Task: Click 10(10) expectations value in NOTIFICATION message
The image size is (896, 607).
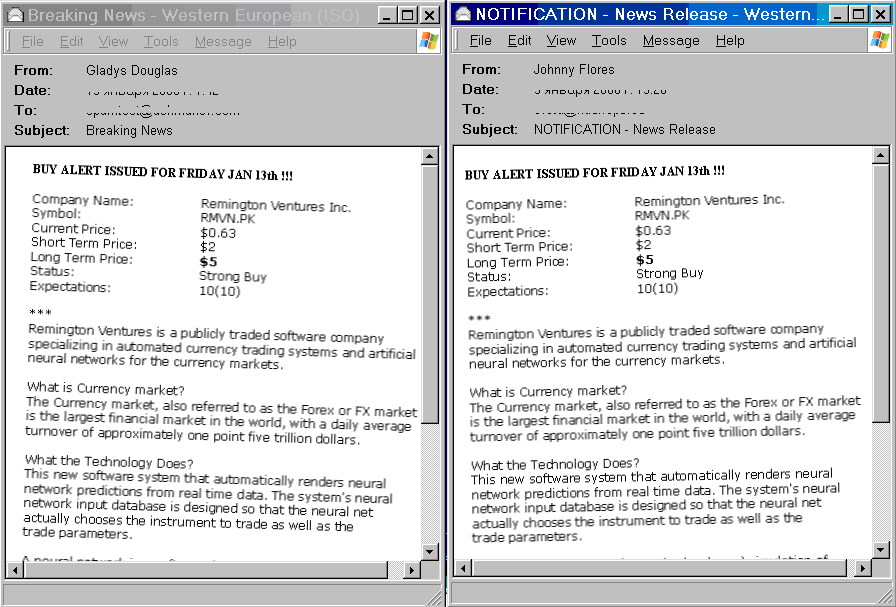Action: point(658,288)
